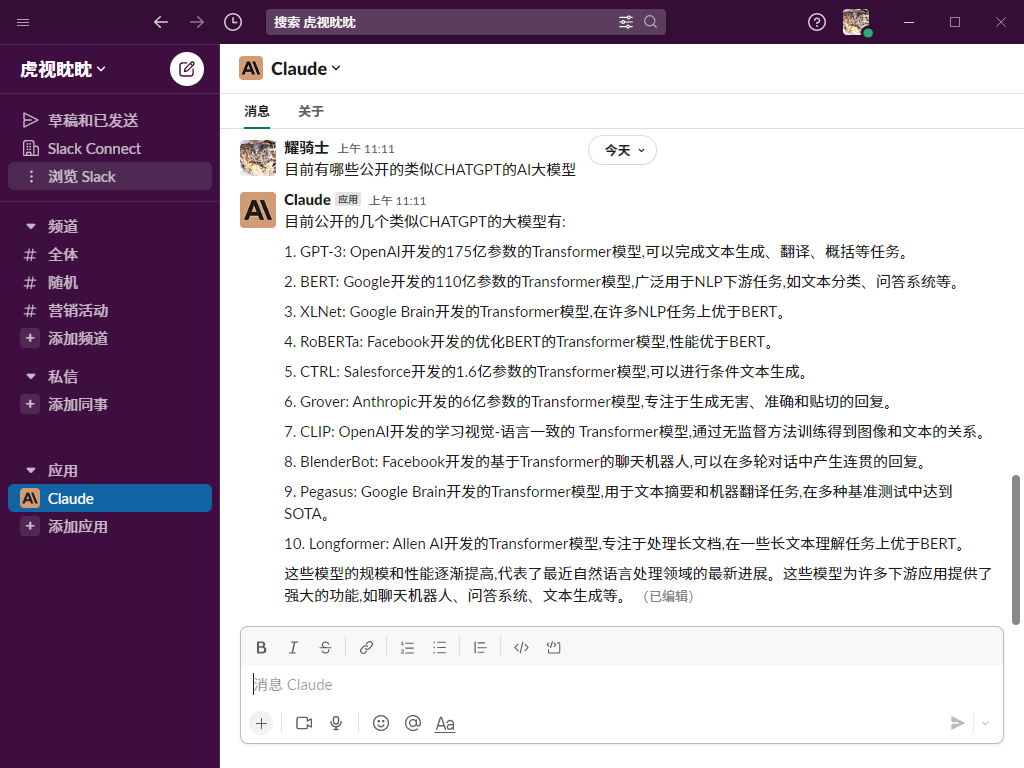Open 浏览 Slack in sidebar
This screenshot has height=768, width=1024.
coord(110,176)
